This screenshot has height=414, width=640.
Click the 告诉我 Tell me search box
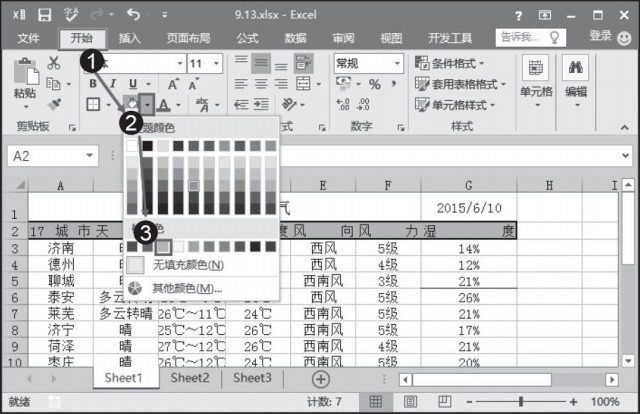click(531, 38)
